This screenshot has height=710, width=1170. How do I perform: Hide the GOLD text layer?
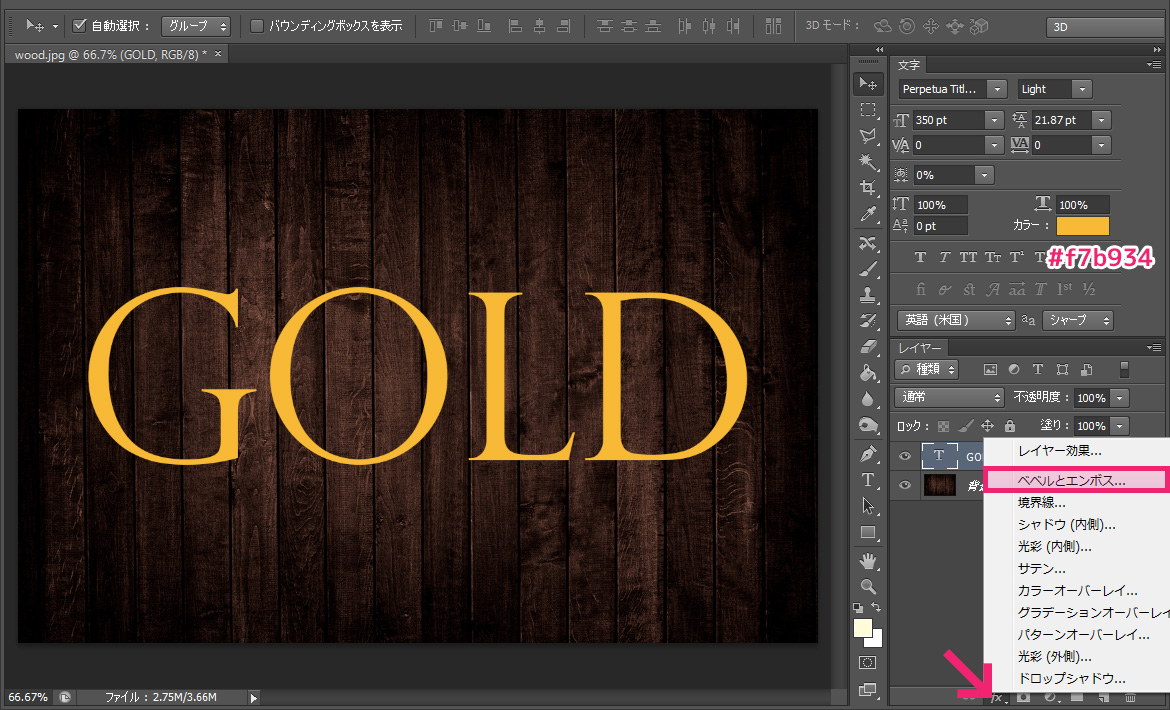pyautogui.click(x=905, y=456)
